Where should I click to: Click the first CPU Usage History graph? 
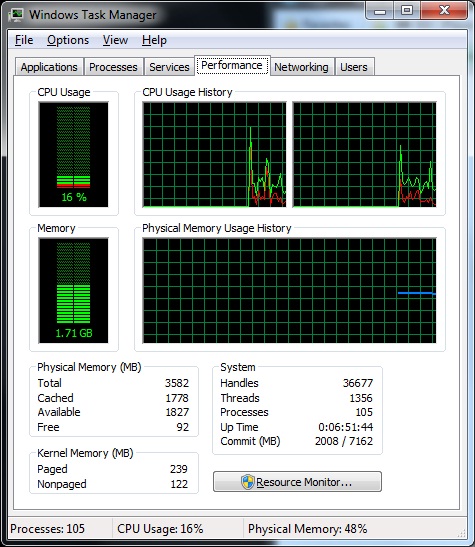(x=214, y=155)
